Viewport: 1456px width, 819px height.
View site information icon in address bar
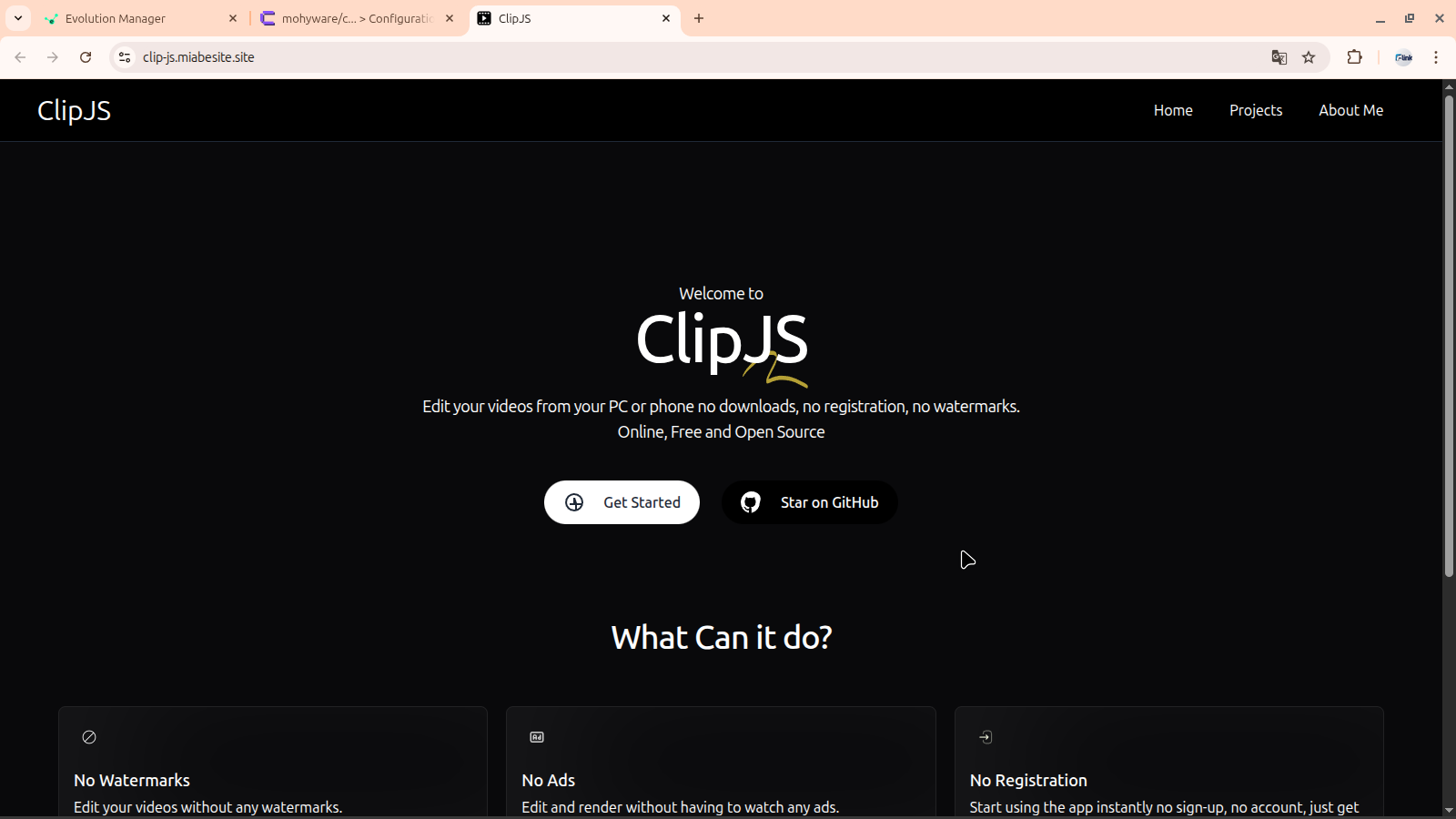[125, 57]
